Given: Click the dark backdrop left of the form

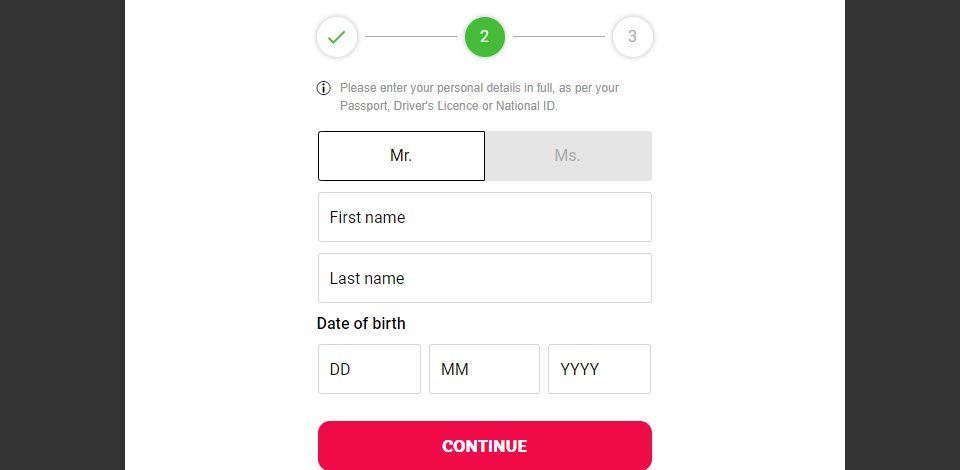Looking at the screenshot, I should (x=62, y=235).
